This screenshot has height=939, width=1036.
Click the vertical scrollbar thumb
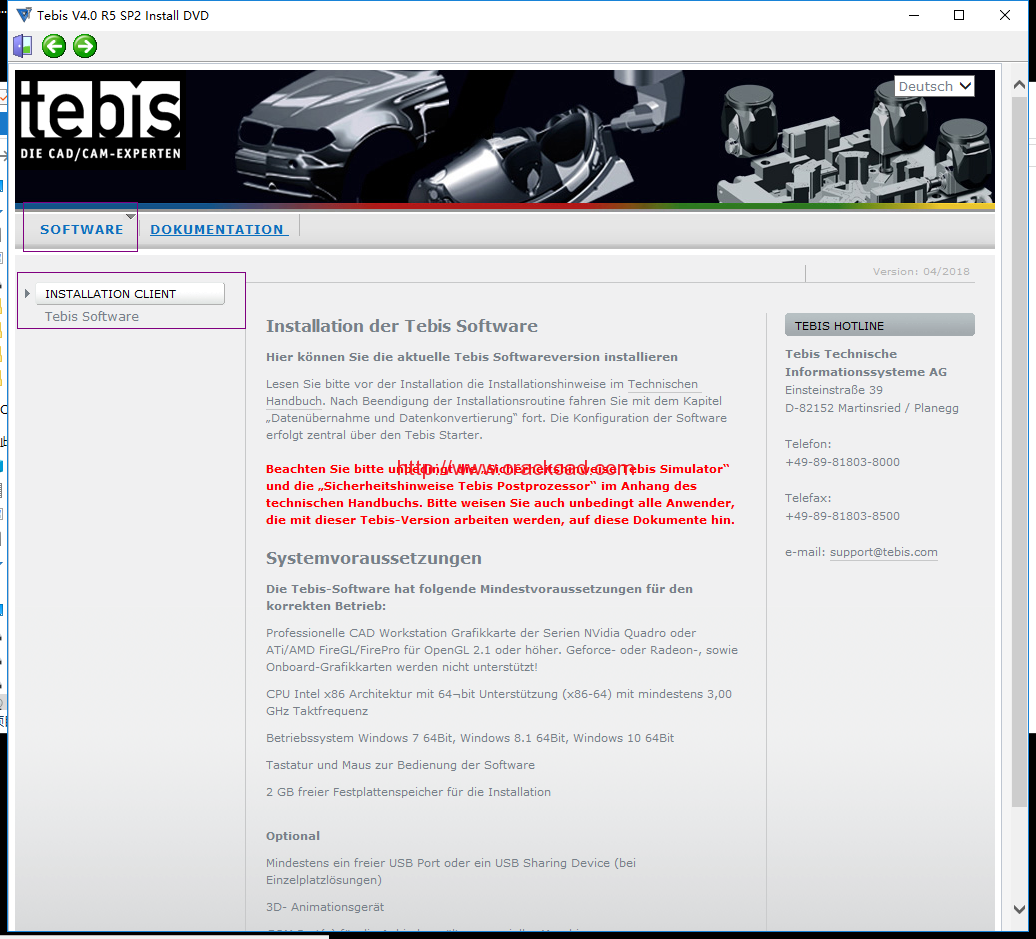point(1019,451)
